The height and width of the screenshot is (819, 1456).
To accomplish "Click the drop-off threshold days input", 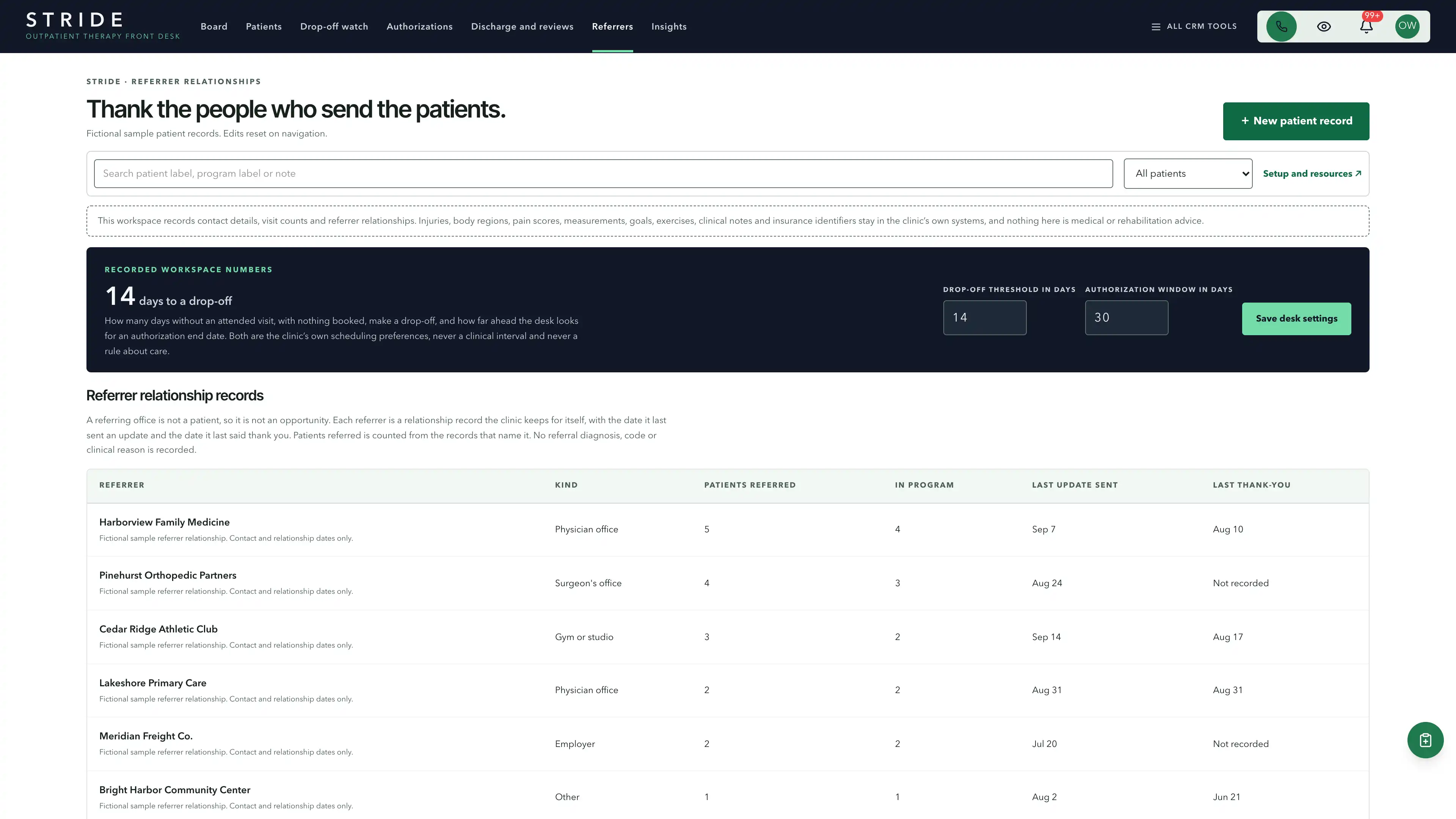I will tap(985, 318).
